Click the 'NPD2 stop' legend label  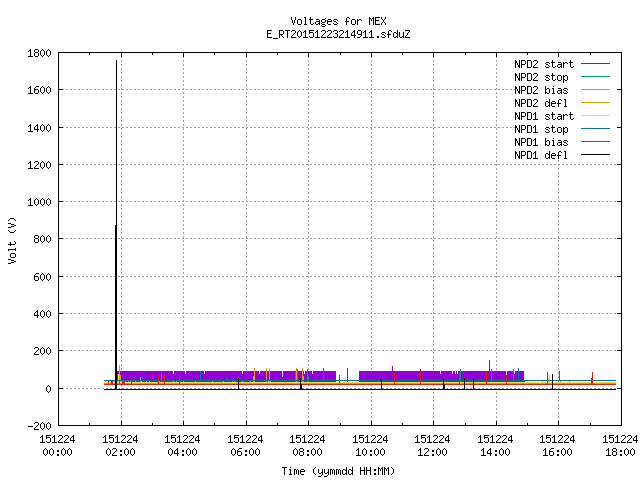[541, 77]
